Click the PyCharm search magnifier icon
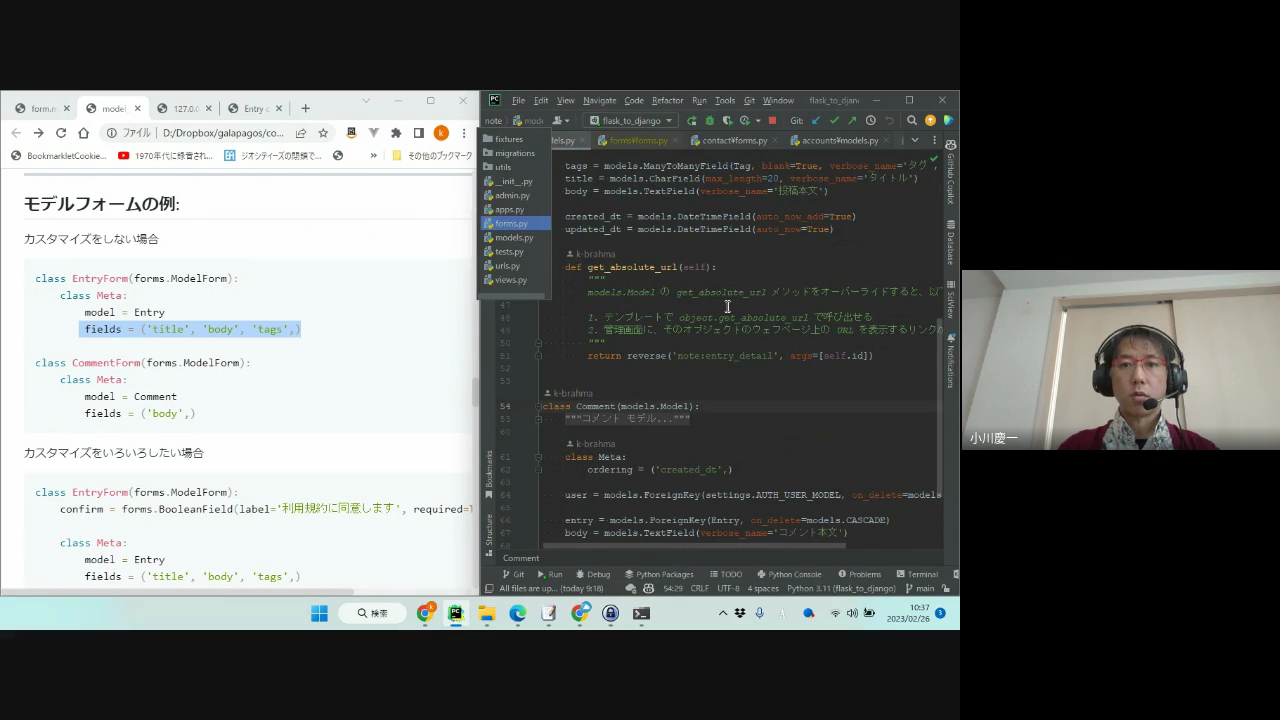Image resolution: width=1280 pixels, height=720 pixels. (x=911, y=121)
